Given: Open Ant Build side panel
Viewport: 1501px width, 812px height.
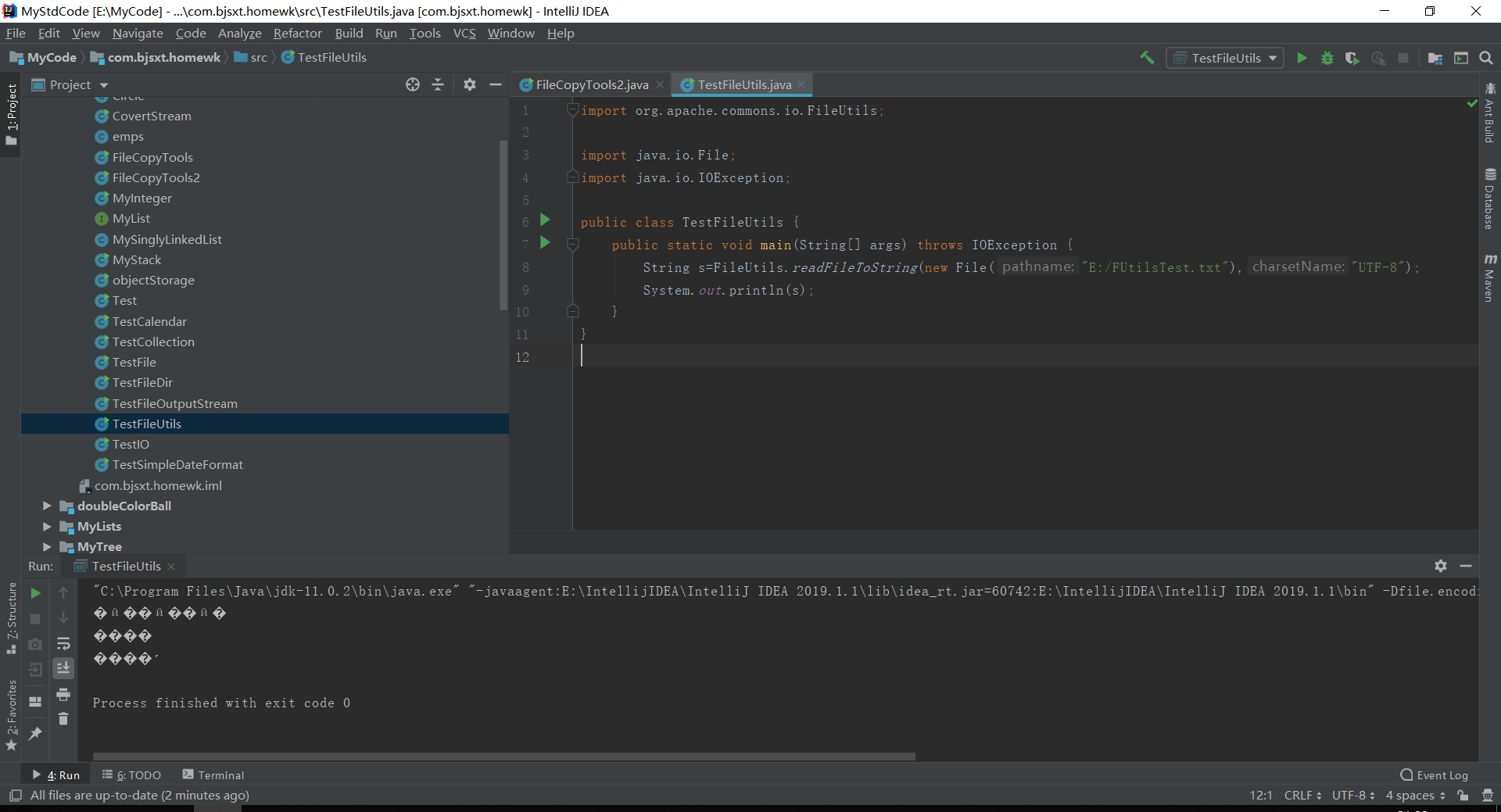Looking at the screenshot, I should (x=1490, y=113).
